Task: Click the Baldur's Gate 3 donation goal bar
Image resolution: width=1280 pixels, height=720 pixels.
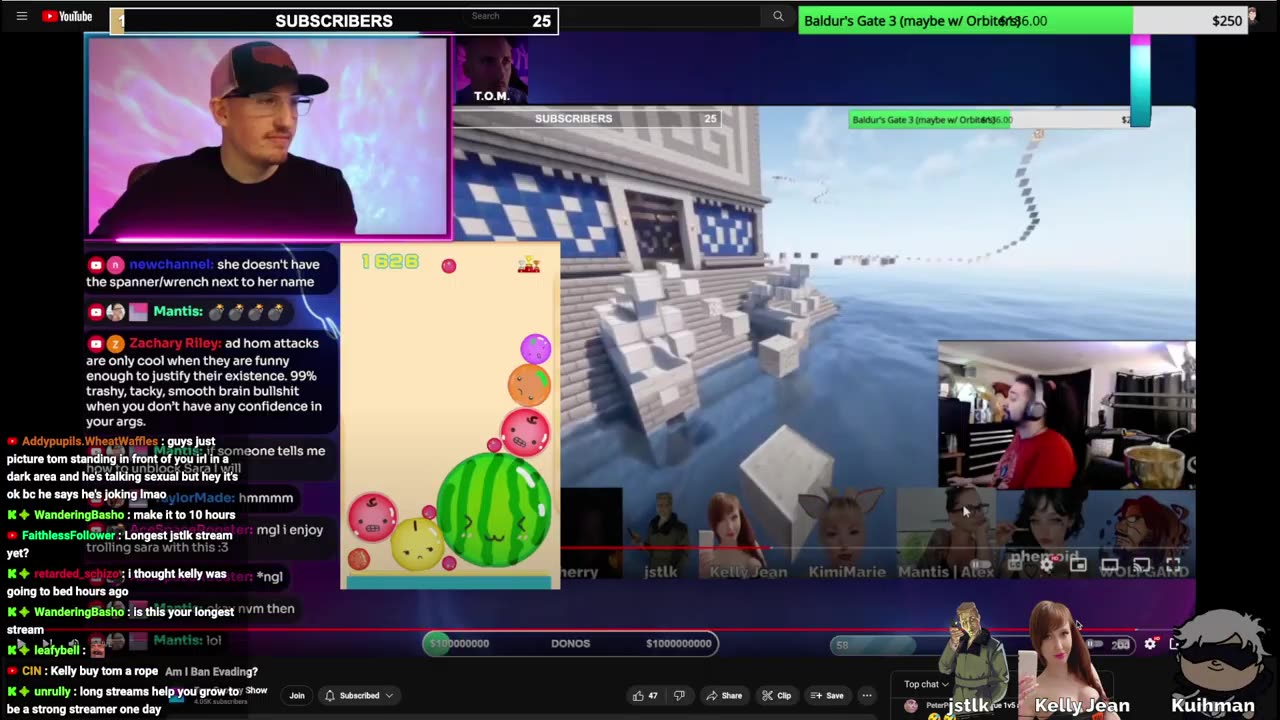Action: tap(1023, 20)
